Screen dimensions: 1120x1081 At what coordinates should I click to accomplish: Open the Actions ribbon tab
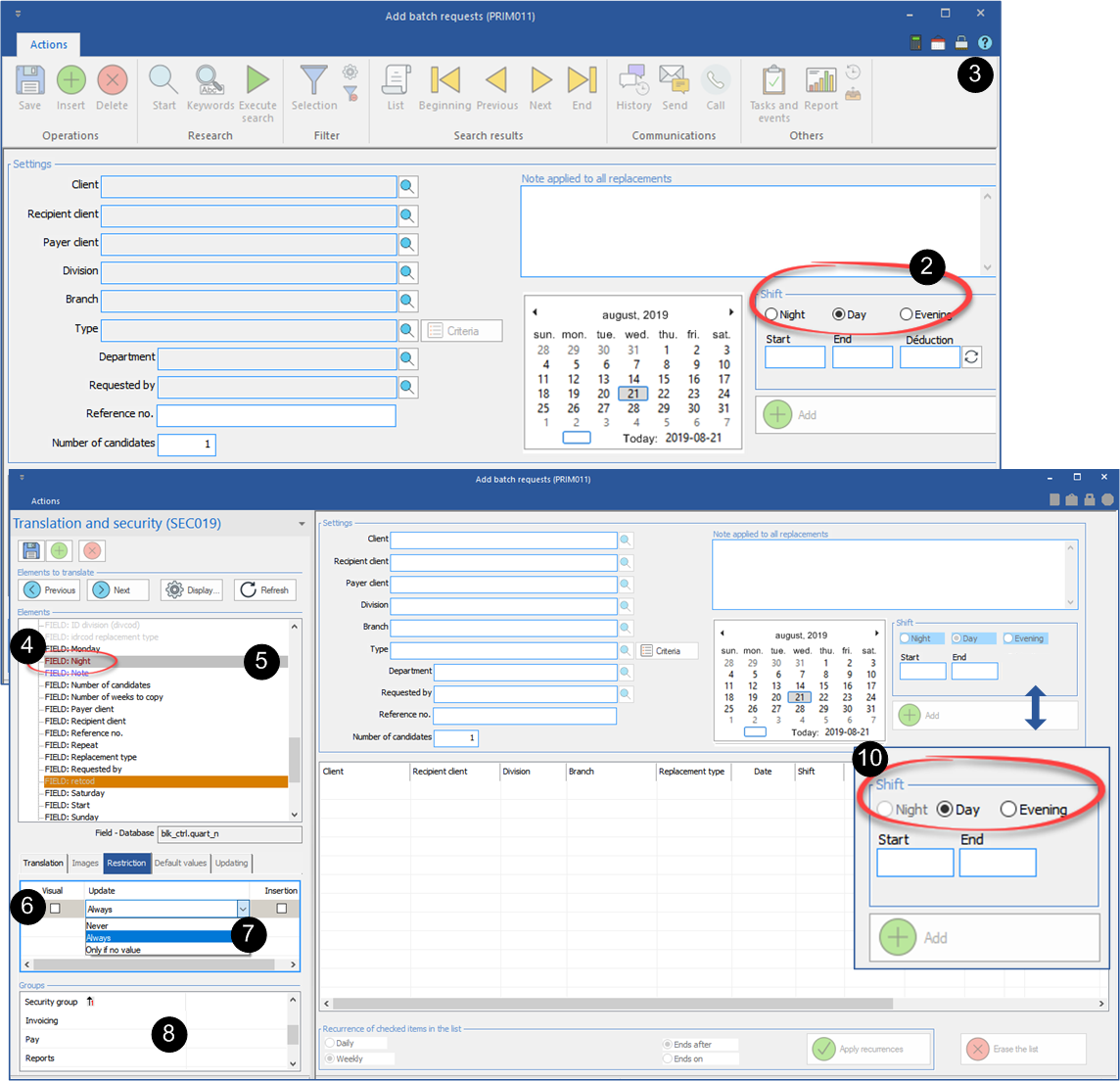pos(49,44)
